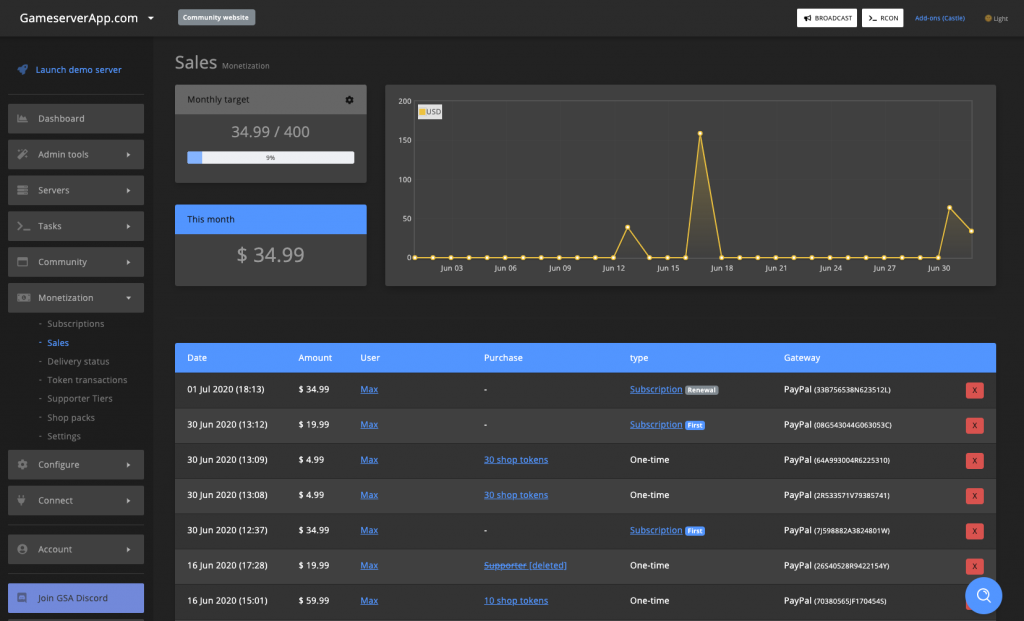Click the Launch demo server link
The image size is (1024, 621).
[78, 69]
